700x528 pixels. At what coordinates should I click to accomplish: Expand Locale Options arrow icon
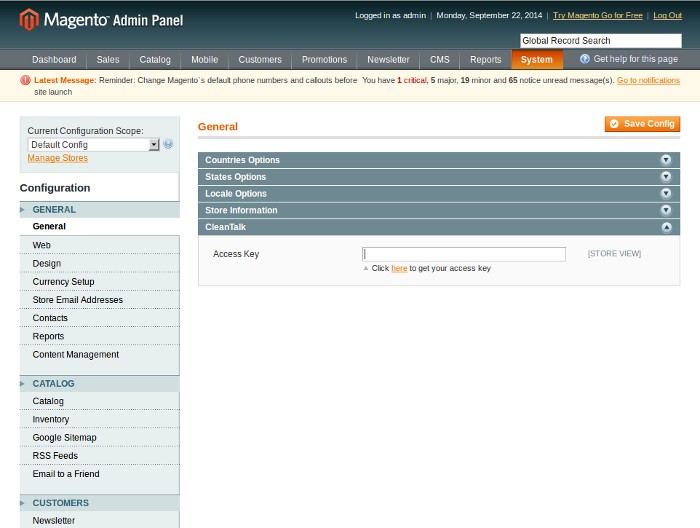tap(666, 193)
